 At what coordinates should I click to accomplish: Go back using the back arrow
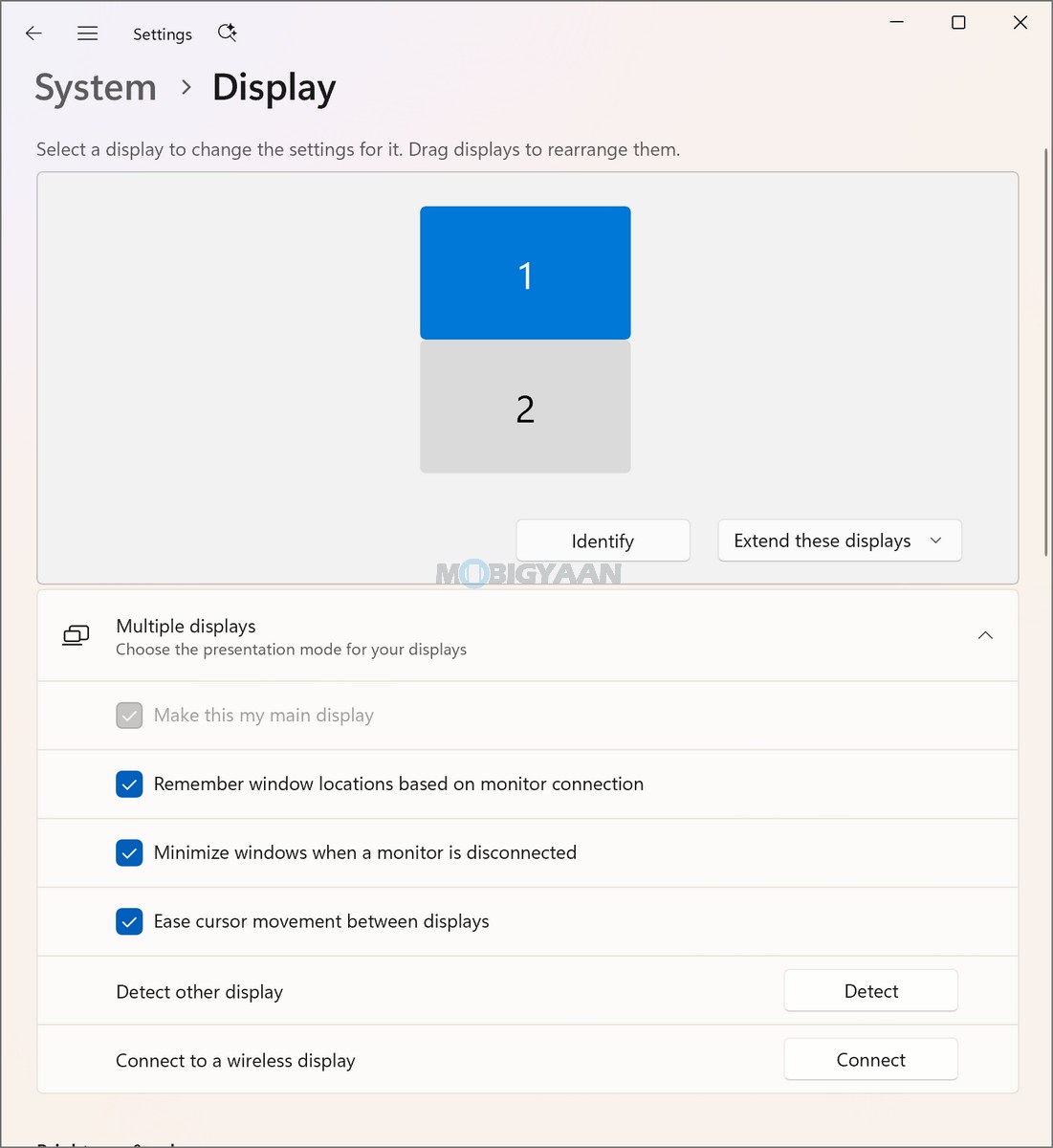33,33
